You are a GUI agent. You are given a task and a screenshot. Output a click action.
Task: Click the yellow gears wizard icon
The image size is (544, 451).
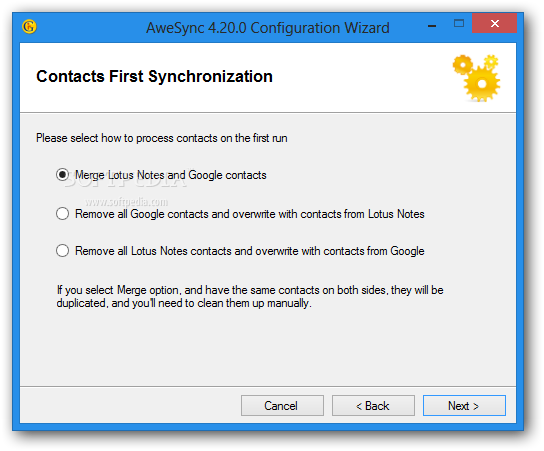[477, 78]
